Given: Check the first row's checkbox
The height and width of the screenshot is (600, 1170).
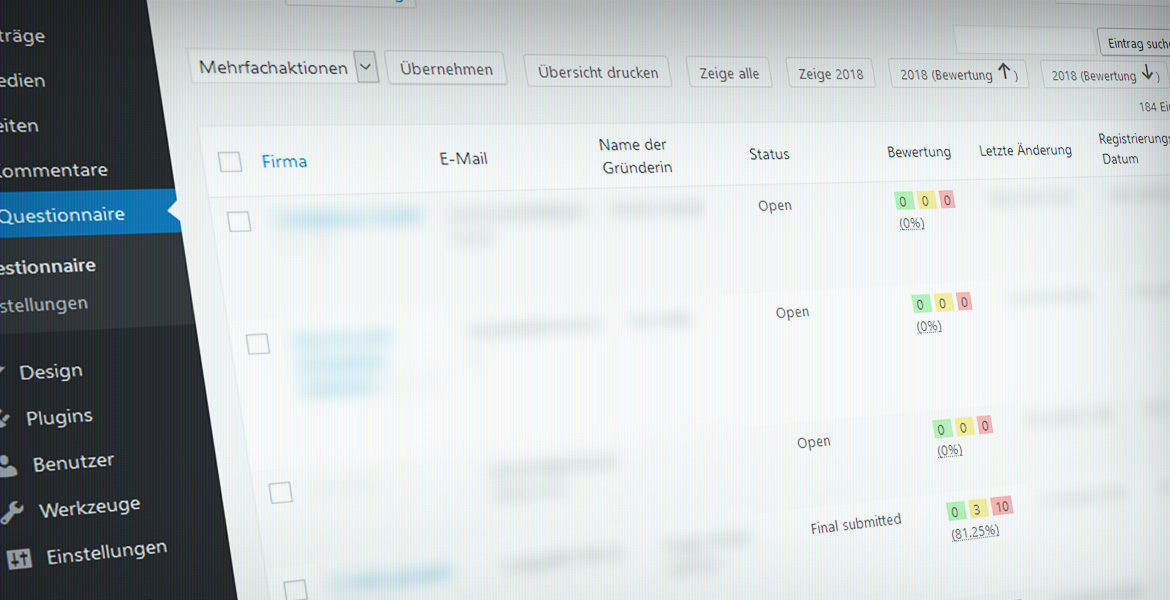Looking at the screenshot, I should click(x=239, y=221).
